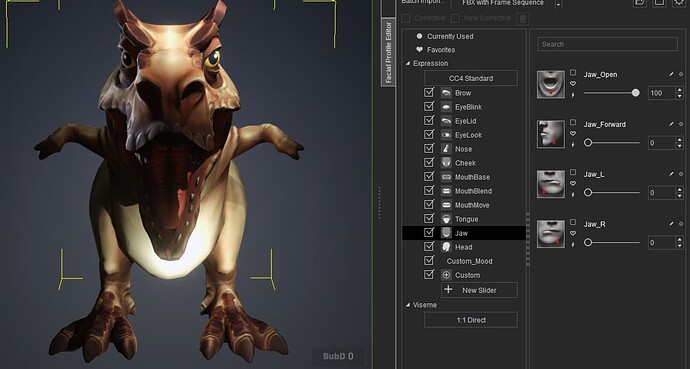Click the Jaw_L slider track
This screenshot has height=369, width=690.
point(612,193)
